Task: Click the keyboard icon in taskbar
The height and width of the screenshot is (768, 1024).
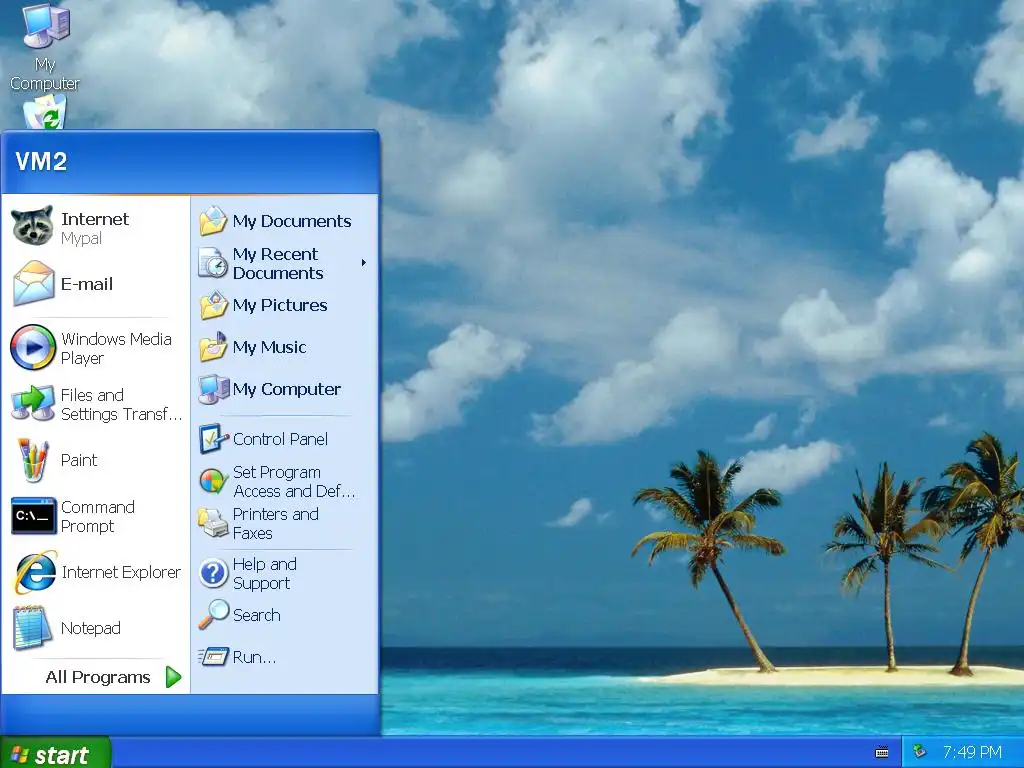Action: [882, 752]
